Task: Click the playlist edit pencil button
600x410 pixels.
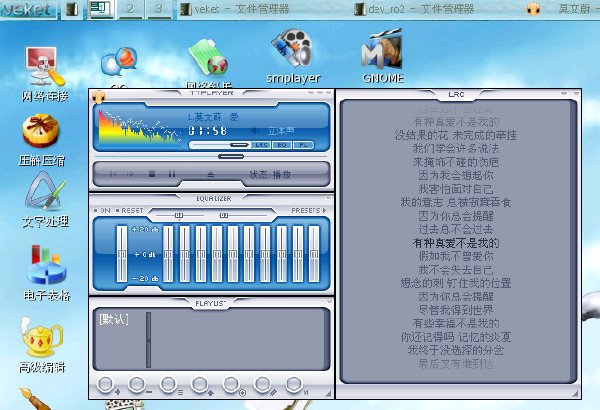Action: 263,385
